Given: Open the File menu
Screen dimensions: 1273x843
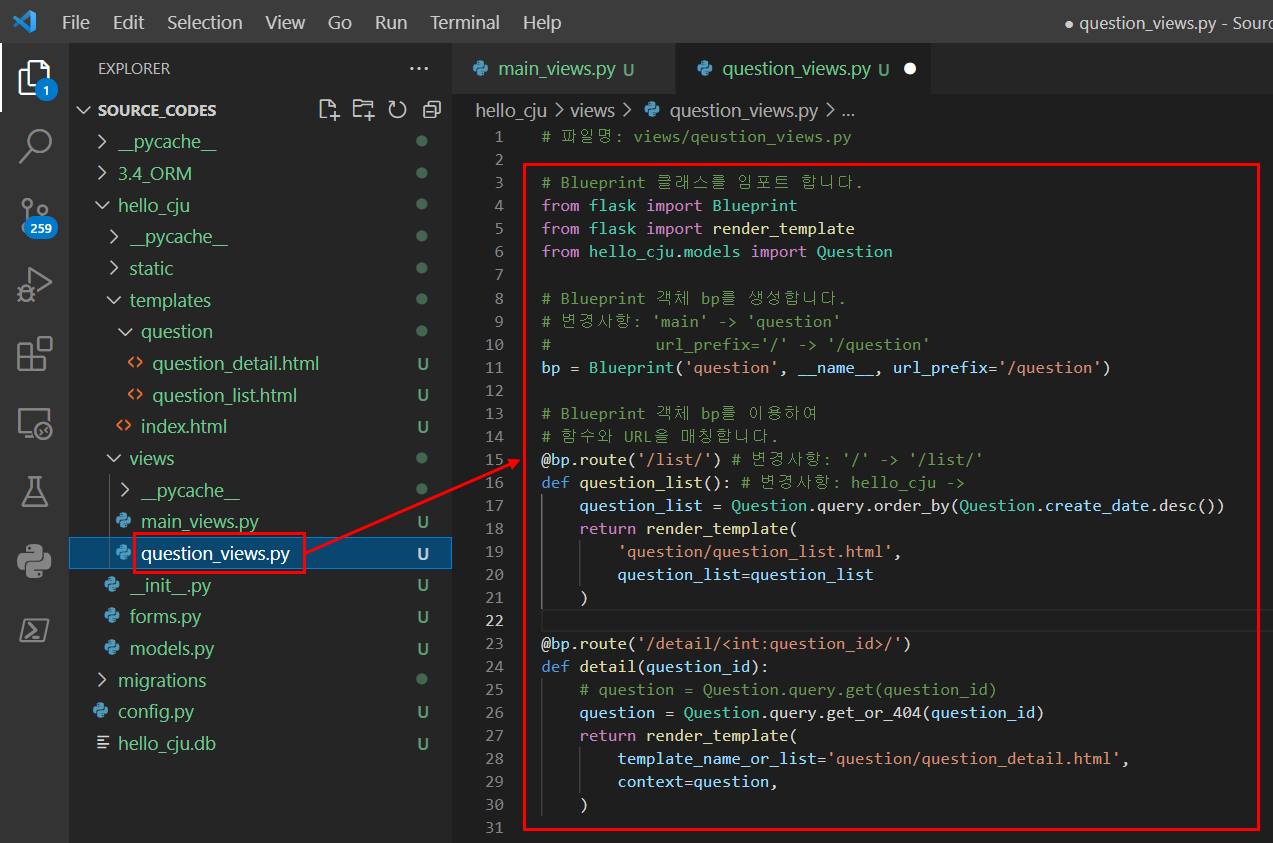Looking at the screenshot, I should [x=75, y=22].
